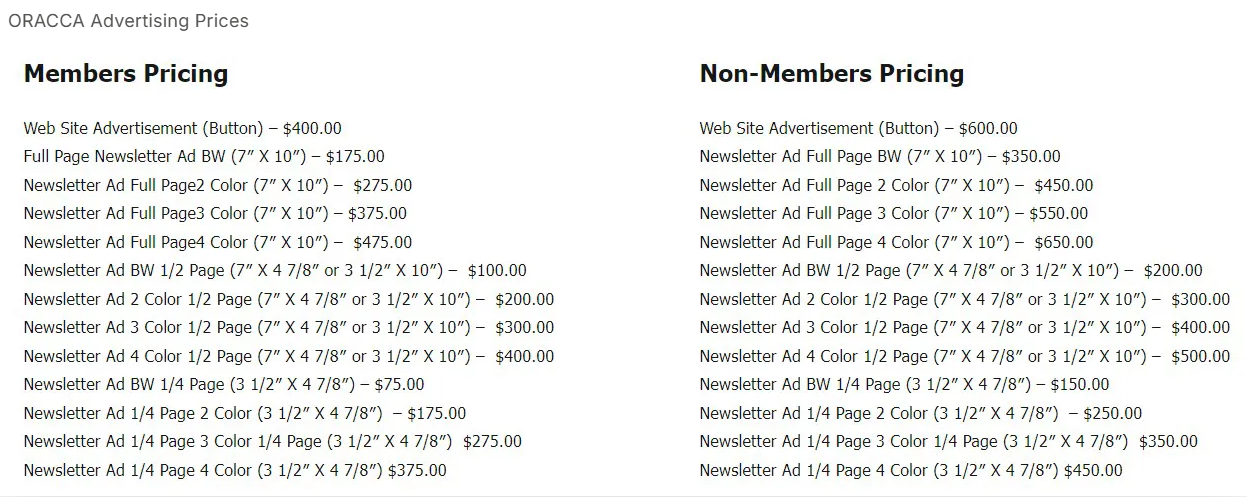
Task: Click Full Page Newsletter Ad BW $175.00
Action: click(x=204, y=157)
